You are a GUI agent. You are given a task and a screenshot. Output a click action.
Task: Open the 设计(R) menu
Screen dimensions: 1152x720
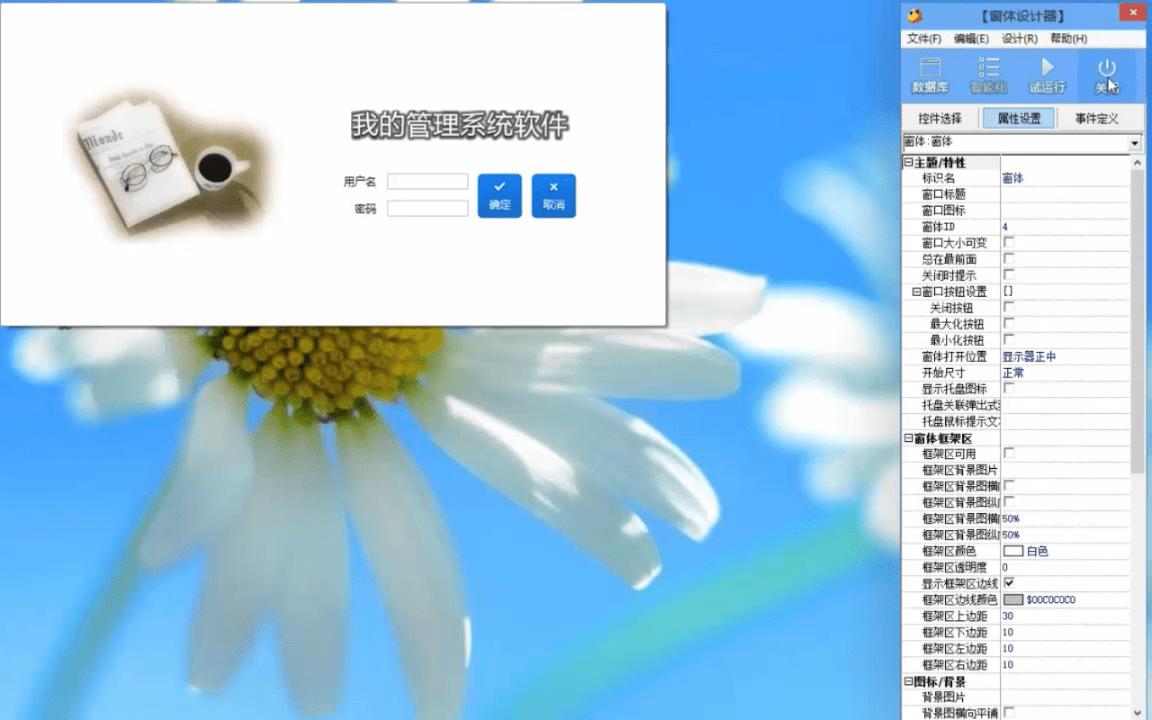tap(1020, 38)
